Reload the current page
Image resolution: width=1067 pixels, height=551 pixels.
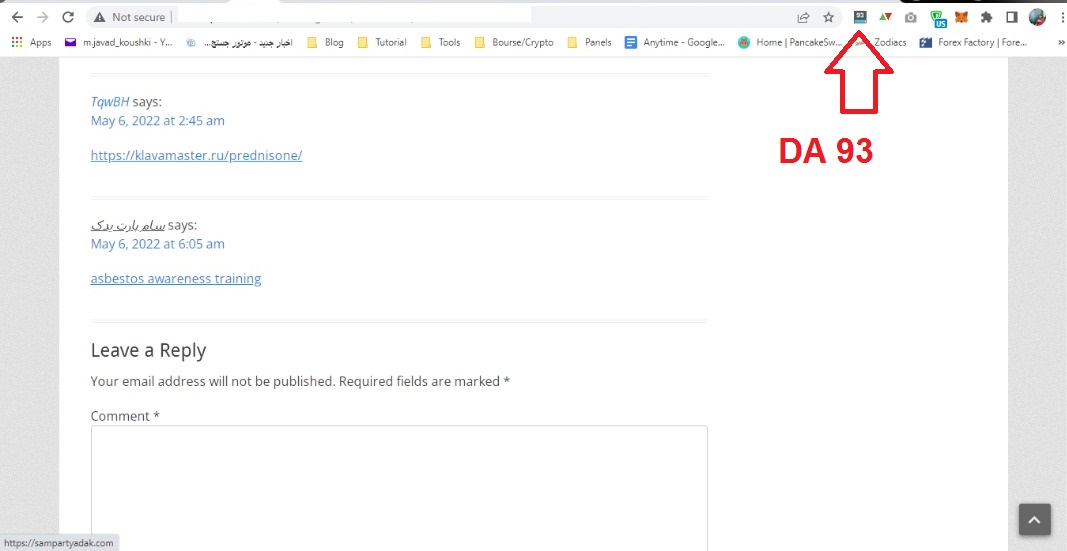click(68, 17)
